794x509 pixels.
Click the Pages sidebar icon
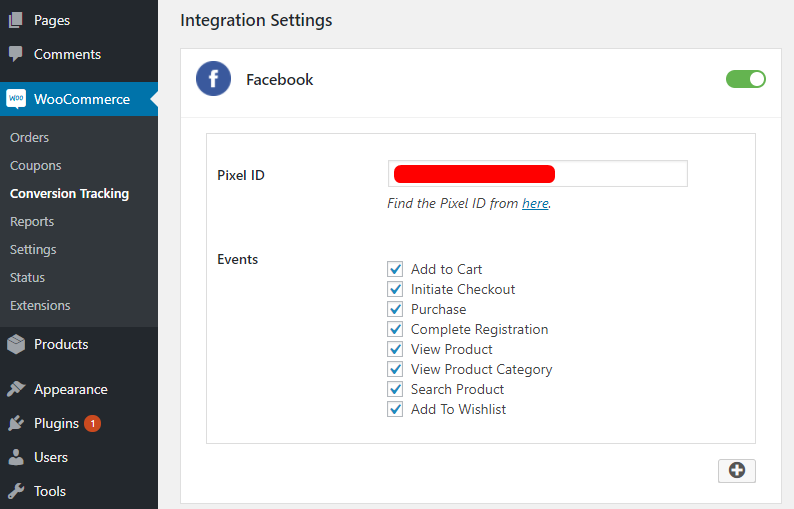click(16, 20)
